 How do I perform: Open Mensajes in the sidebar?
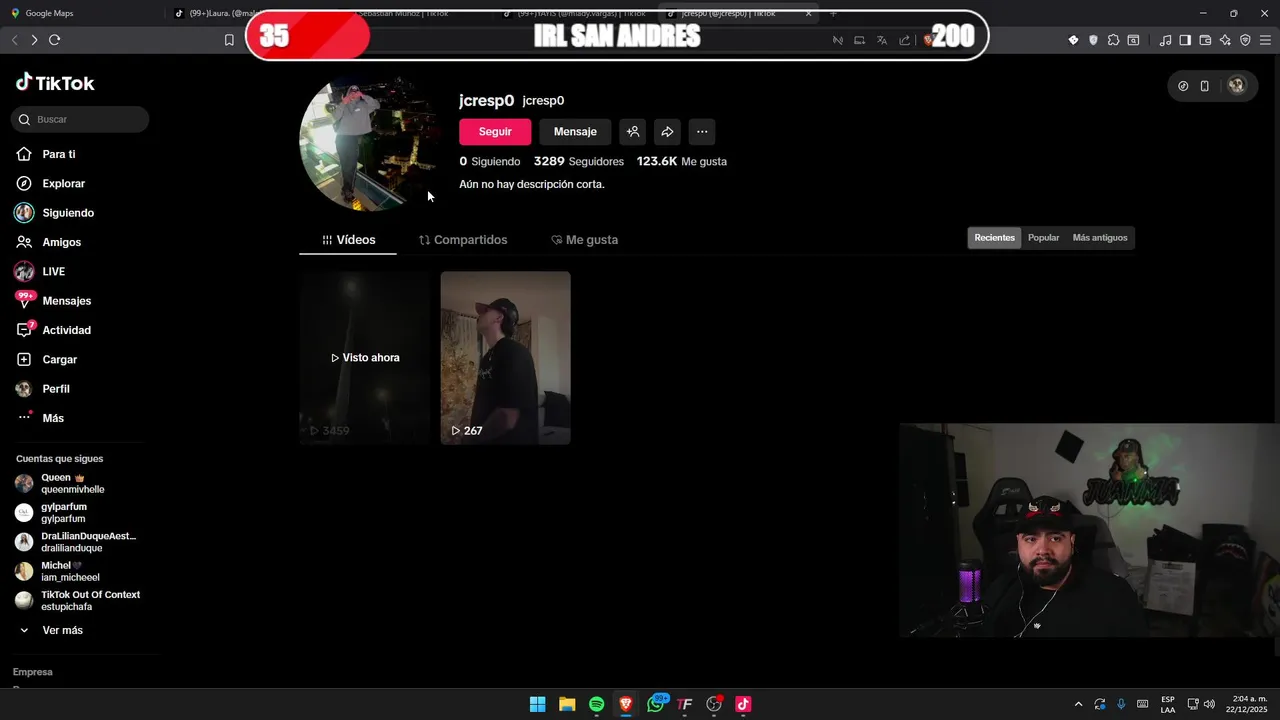(x=53, y=301)
